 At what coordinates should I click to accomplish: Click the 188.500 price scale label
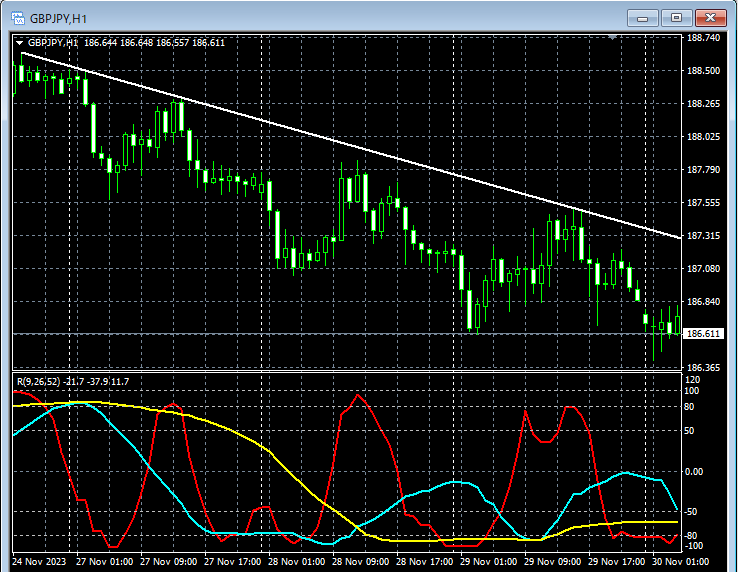(703, 71)
